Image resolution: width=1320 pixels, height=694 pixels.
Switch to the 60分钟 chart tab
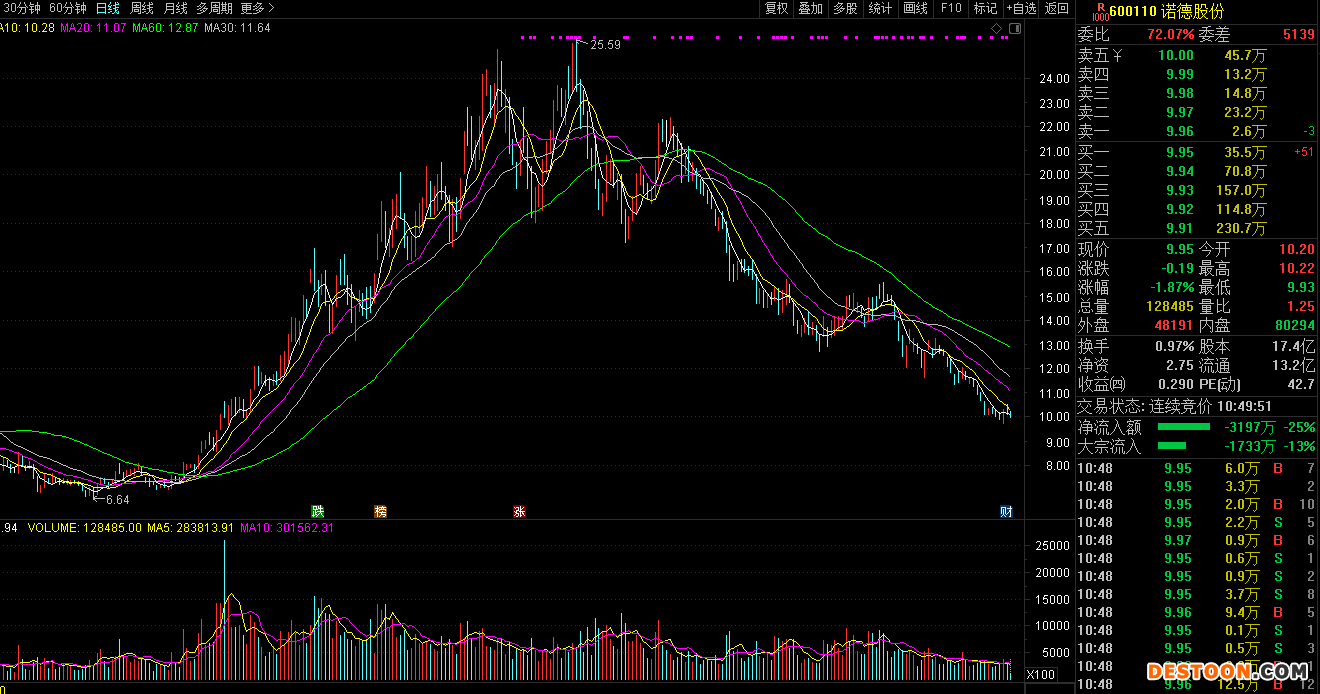pos(68,8)
